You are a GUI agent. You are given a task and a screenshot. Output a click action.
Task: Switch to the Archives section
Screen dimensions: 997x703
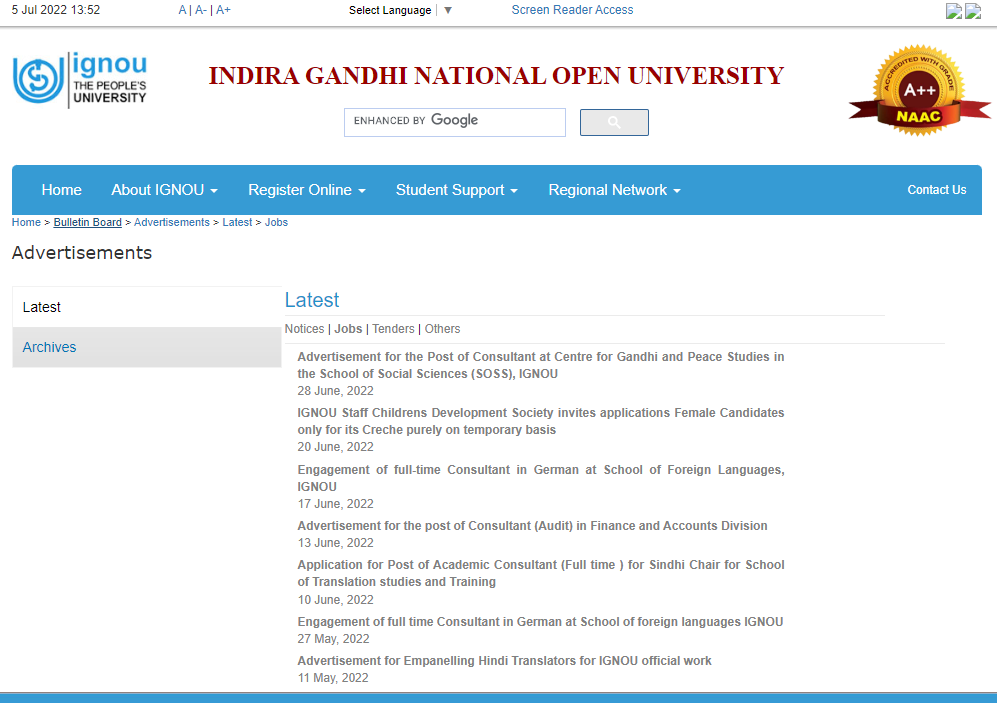pos(49,347)
